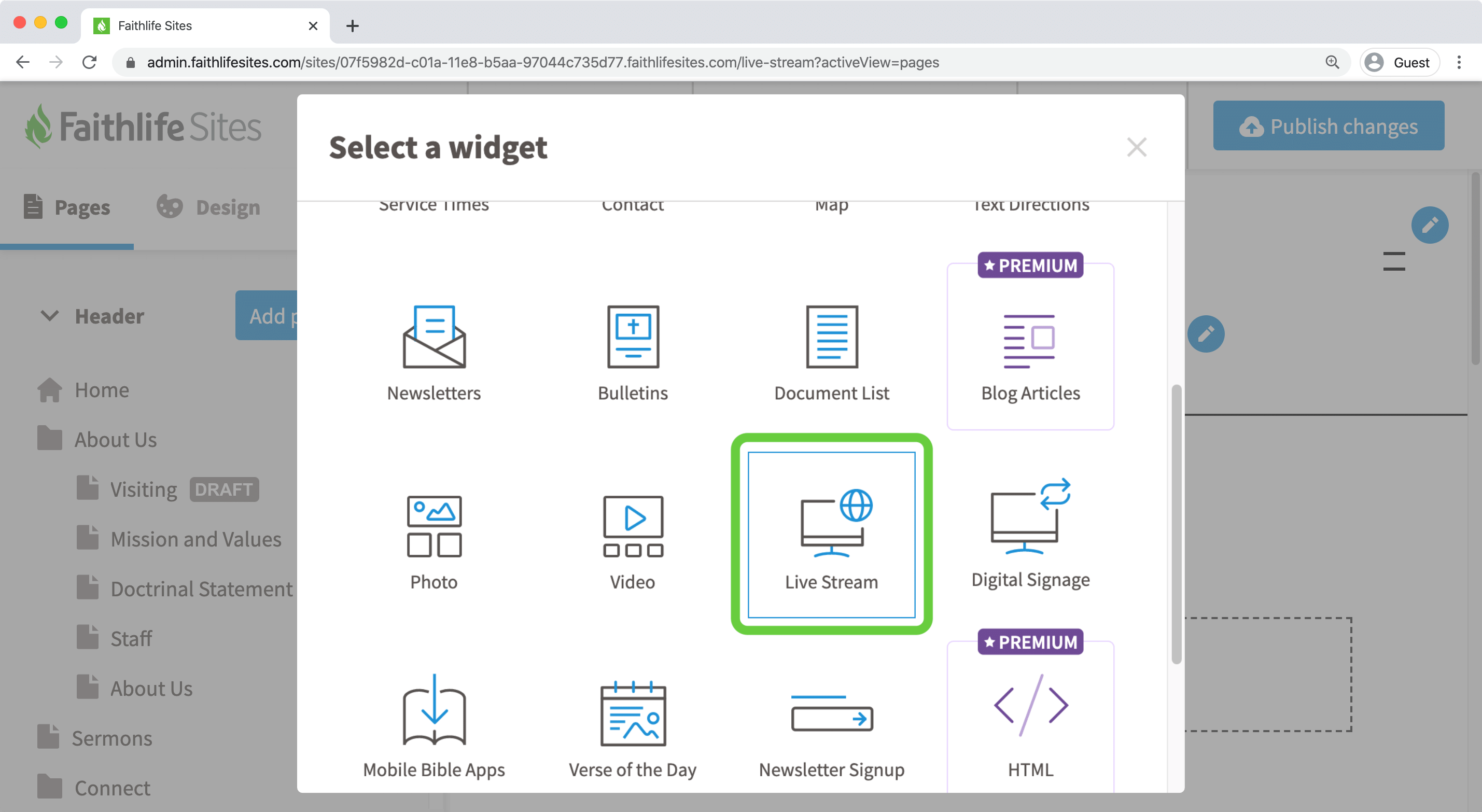
Task: Pick the premium Blog Articles widget
Action: (x=1030, y=346)
